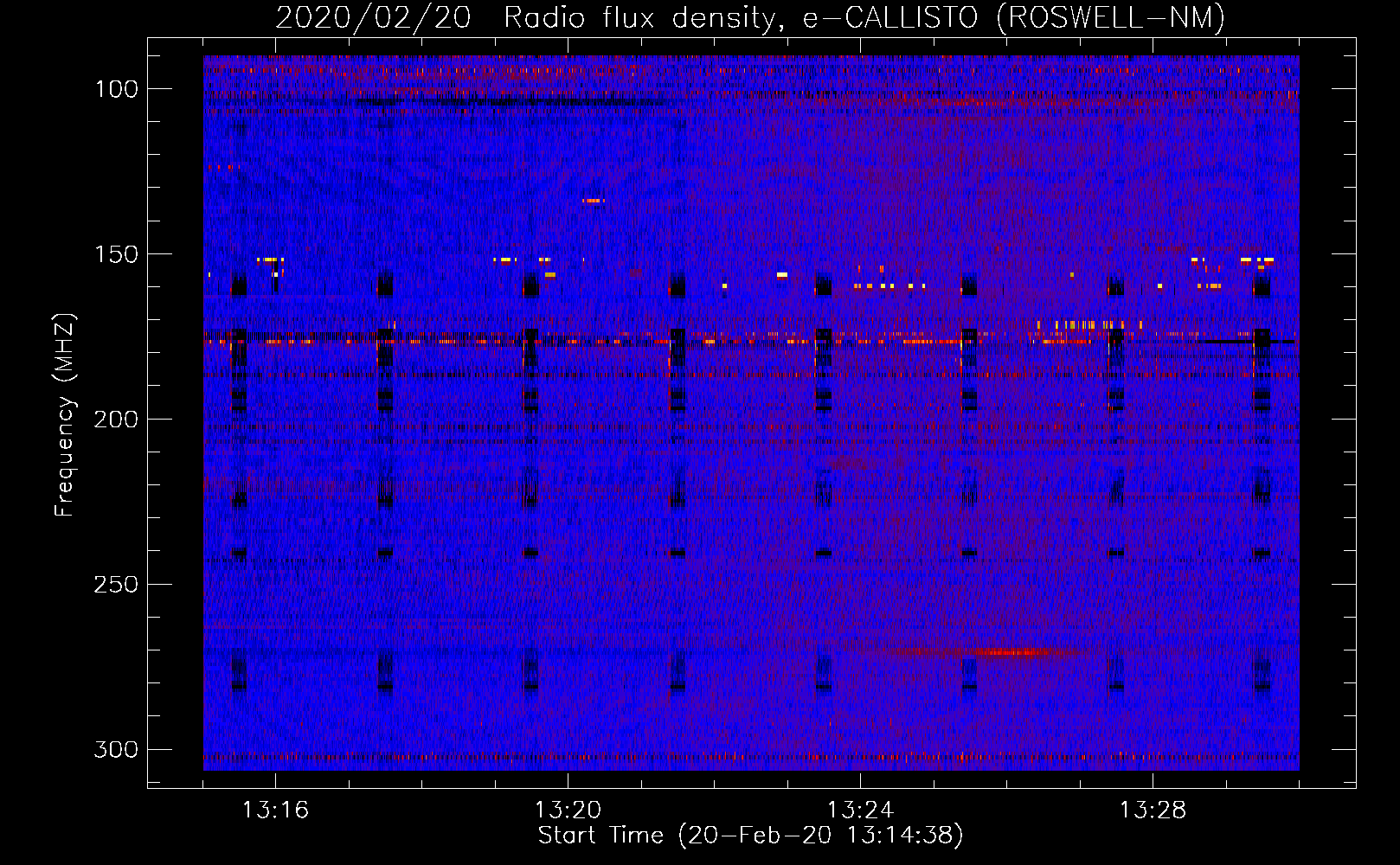The height and width of the screenshot is (865, 1400).
Task: Click the Start Time axis label
Action: coord(750,836)
